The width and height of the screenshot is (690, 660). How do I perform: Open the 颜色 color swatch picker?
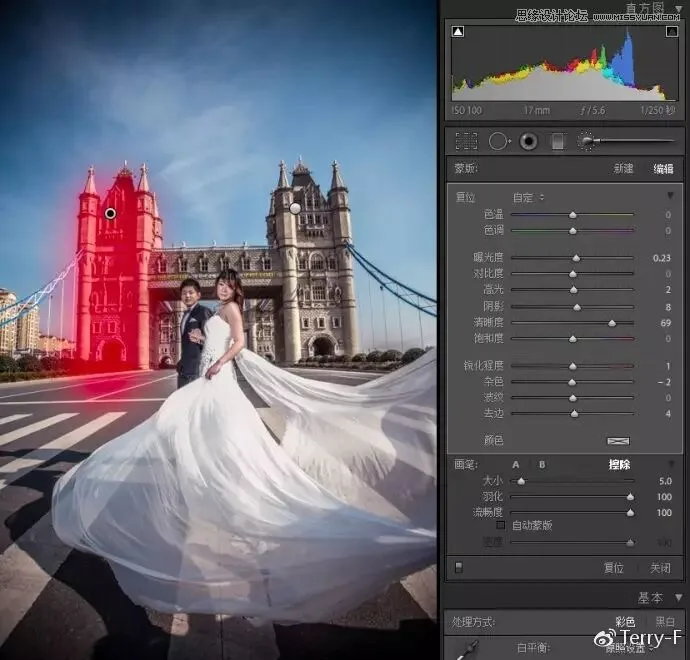point(618,440)
